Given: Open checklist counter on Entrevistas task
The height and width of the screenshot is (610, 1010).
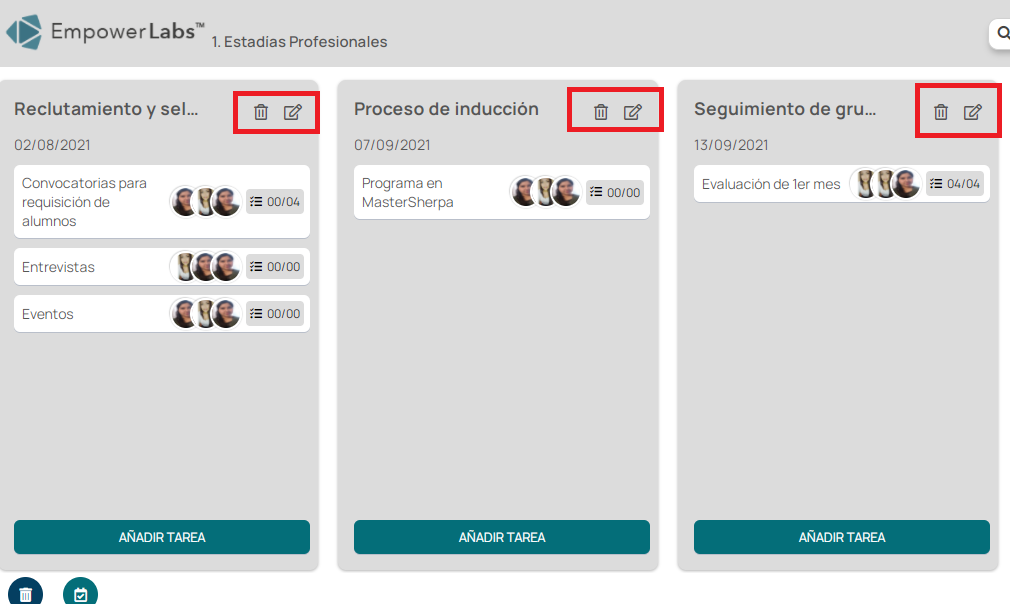Looking at the screenshot, I should coord(275,267).
